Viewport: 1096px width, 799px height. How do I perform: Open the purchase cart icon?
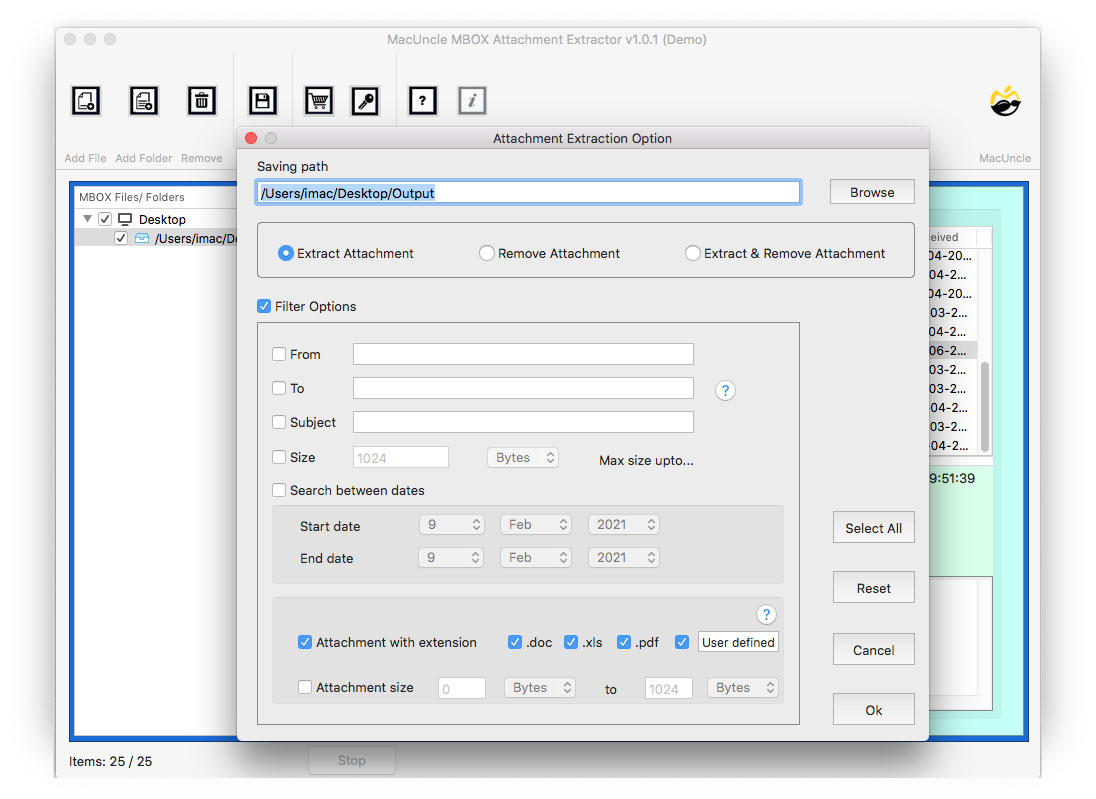(x=318, y=100)
